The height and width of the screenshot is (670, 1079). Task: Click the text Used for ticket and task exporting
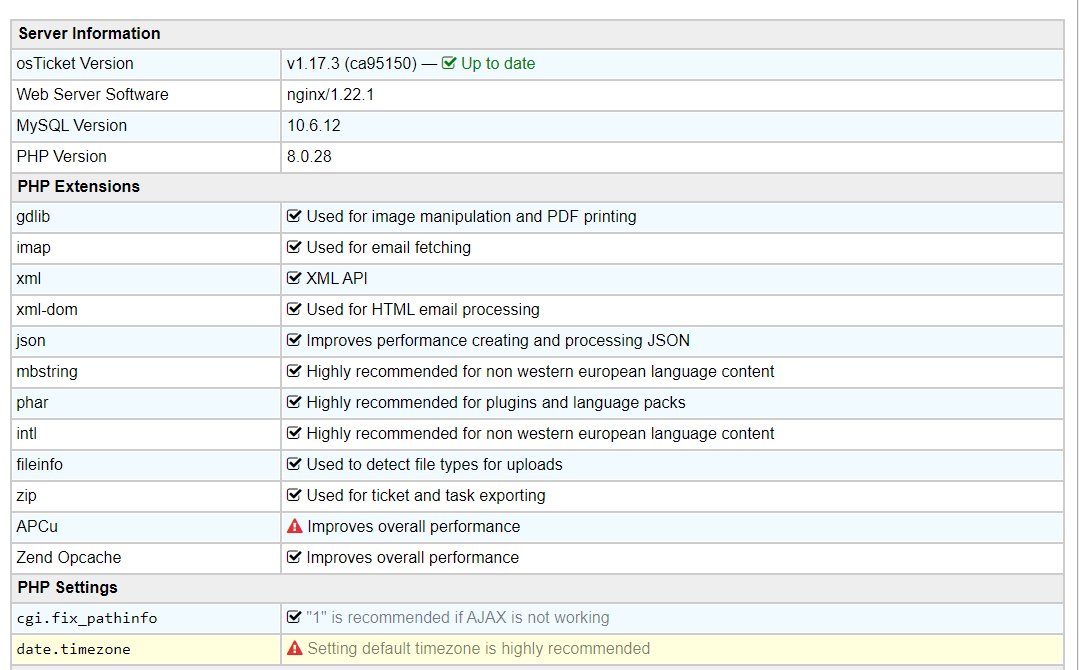click(x=426, y=495)
